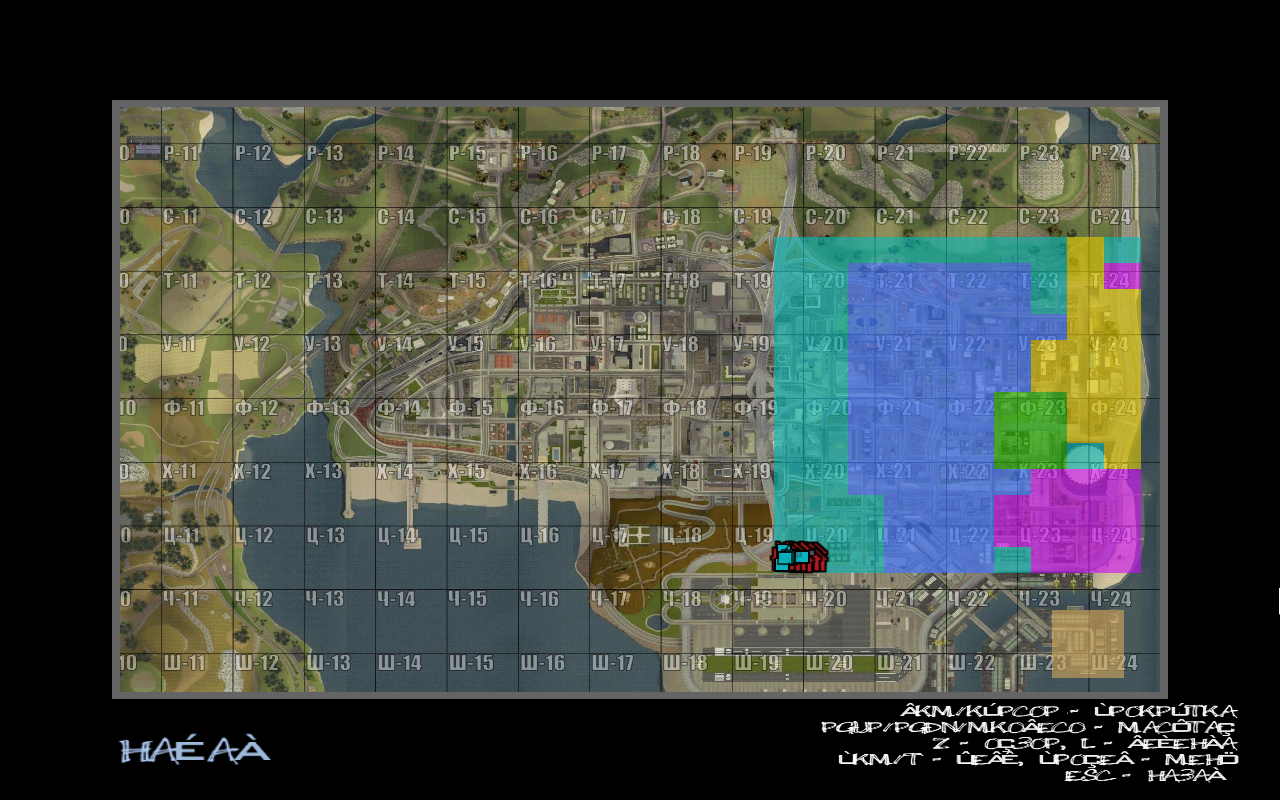Screen dimensions: 1280x800
Task: Click the 'ESC - НАЗАД' hint line
Action: point(1145,775)
